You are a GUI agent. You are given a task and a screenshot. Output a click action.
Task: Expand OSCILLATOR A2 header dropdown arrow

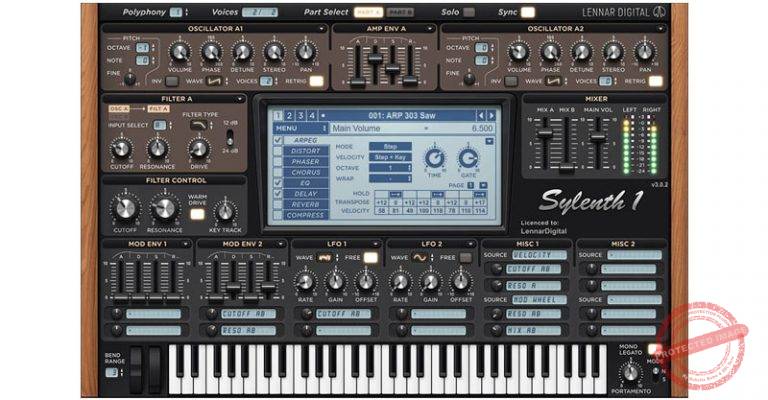click(660, 29)
